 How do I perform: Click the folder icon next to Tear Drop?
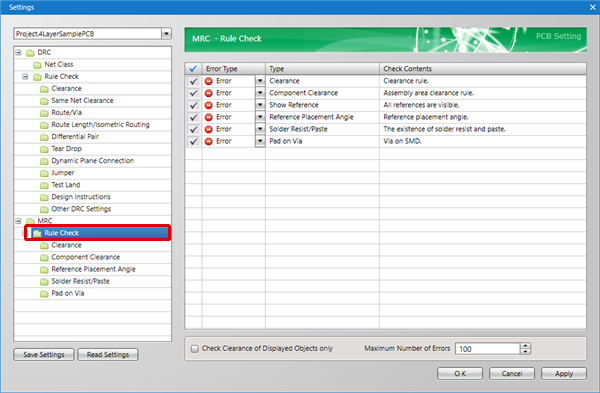[44, 149]
